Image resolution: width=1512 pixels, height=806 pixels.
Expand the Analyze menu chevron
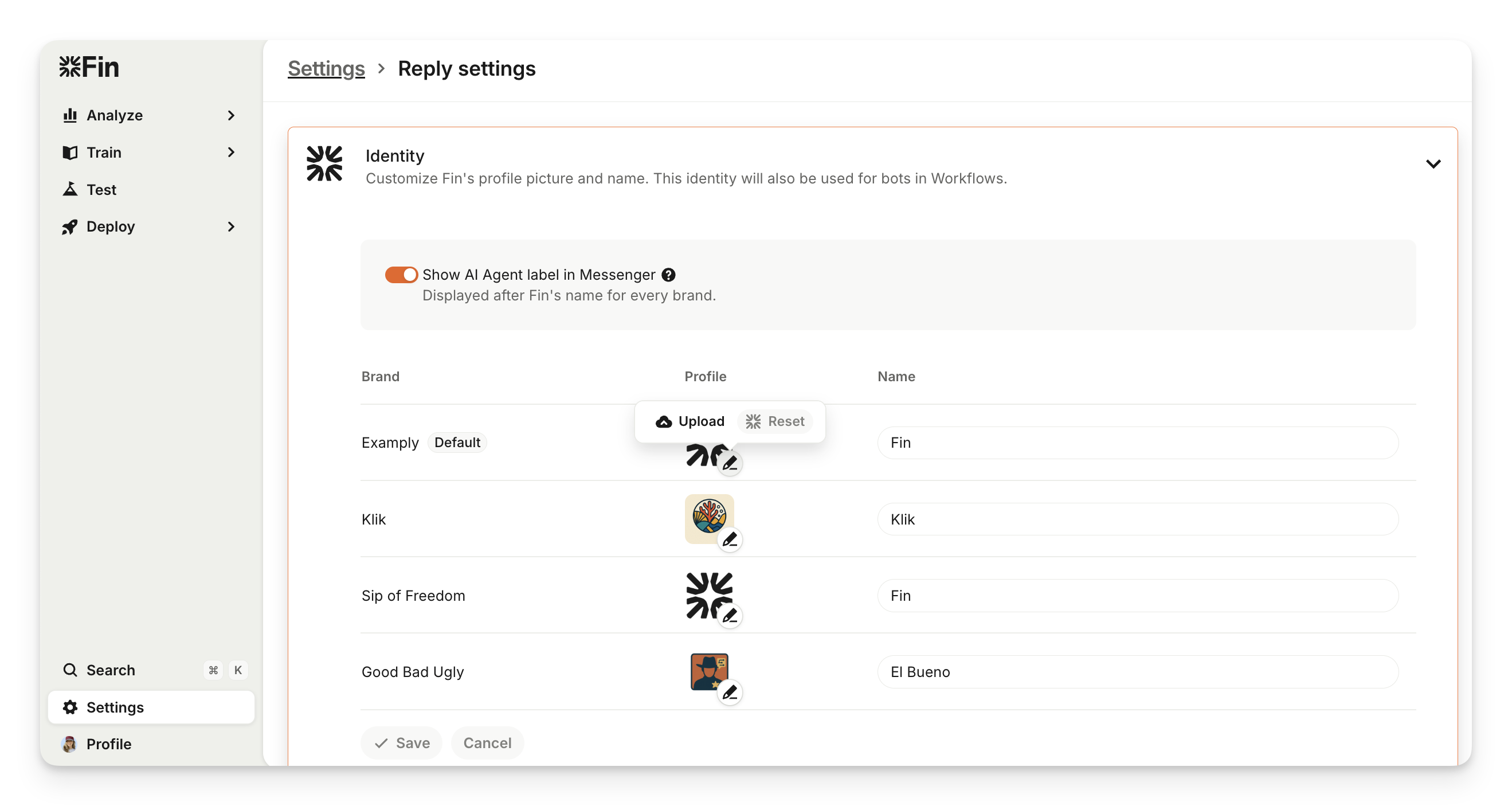coord(231,116)
